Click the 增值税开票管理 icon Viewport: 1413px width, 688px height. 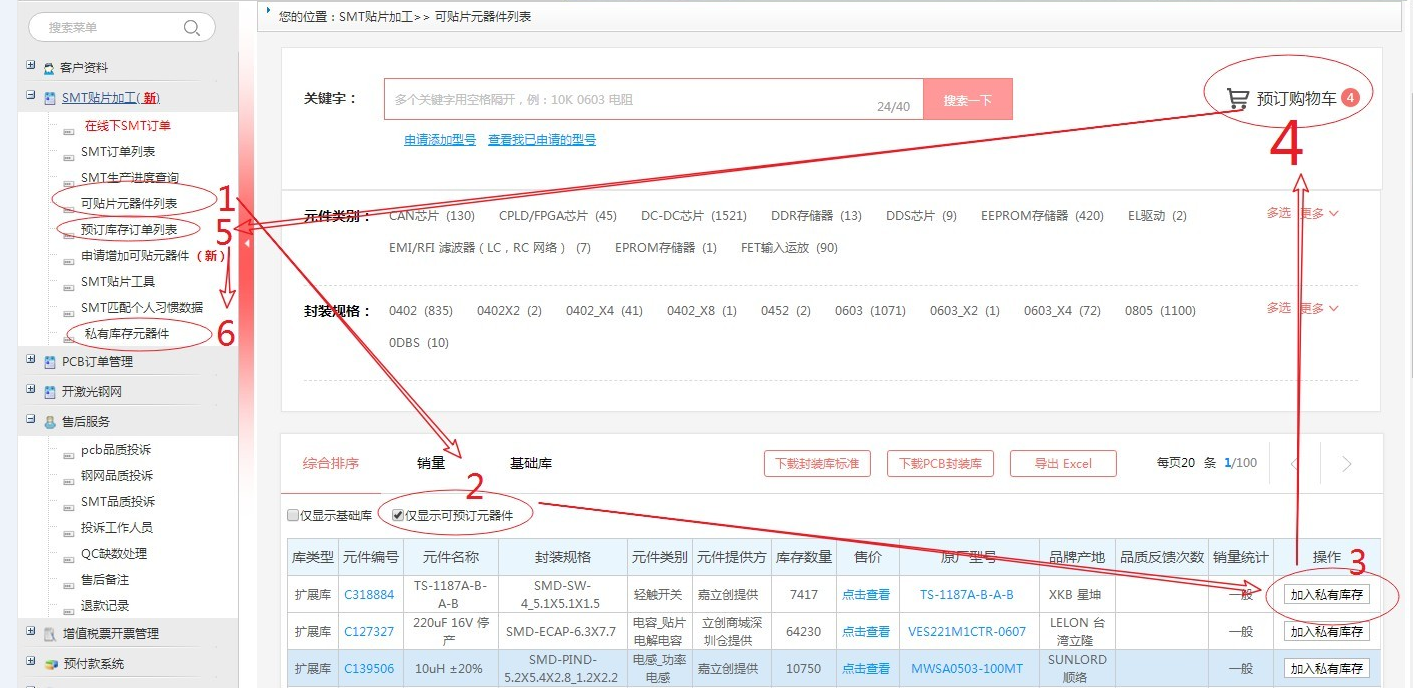(x=50, y=634)
